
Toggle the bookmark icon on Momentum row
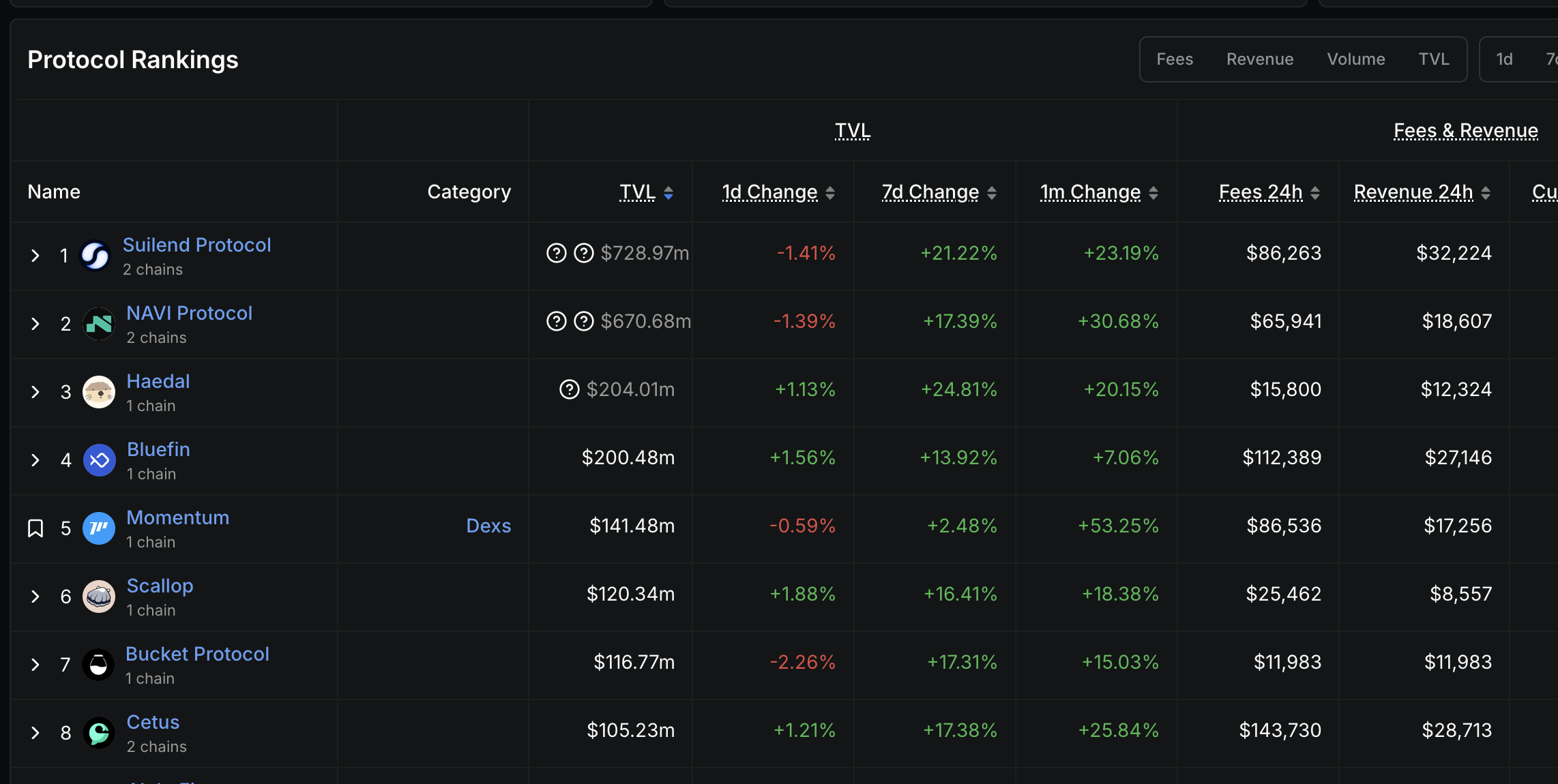pos(35,528)
